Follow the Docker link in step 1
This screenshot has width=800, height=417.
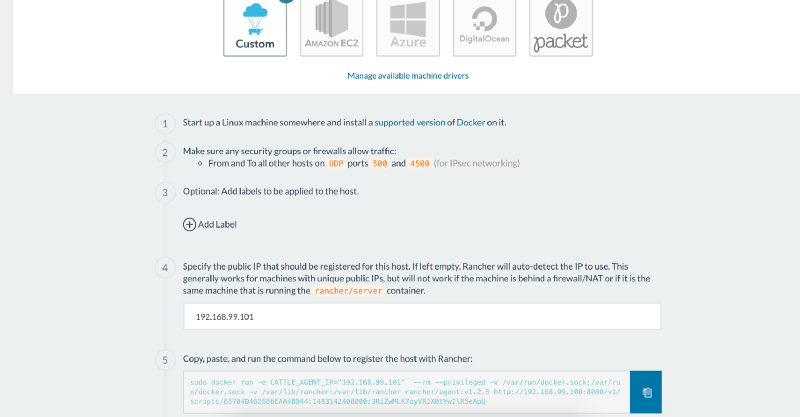click(471, 122)
